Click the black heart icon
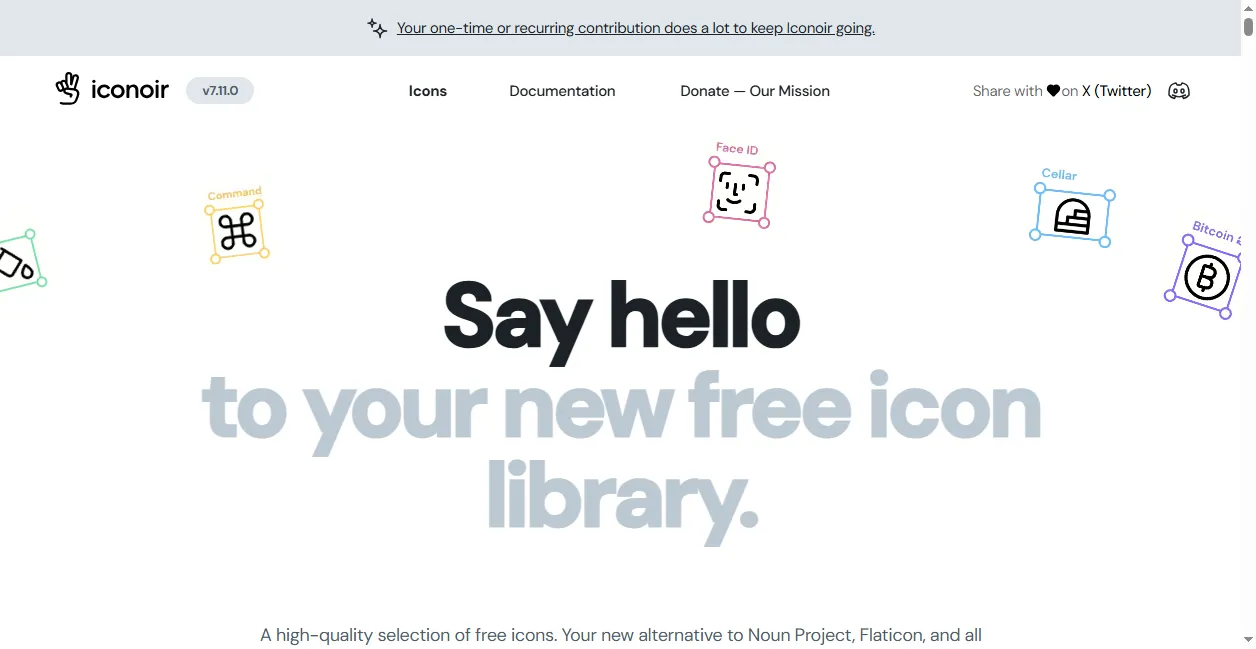Viewport: 1256px width, 649px height. click(x=1053, y=91)
